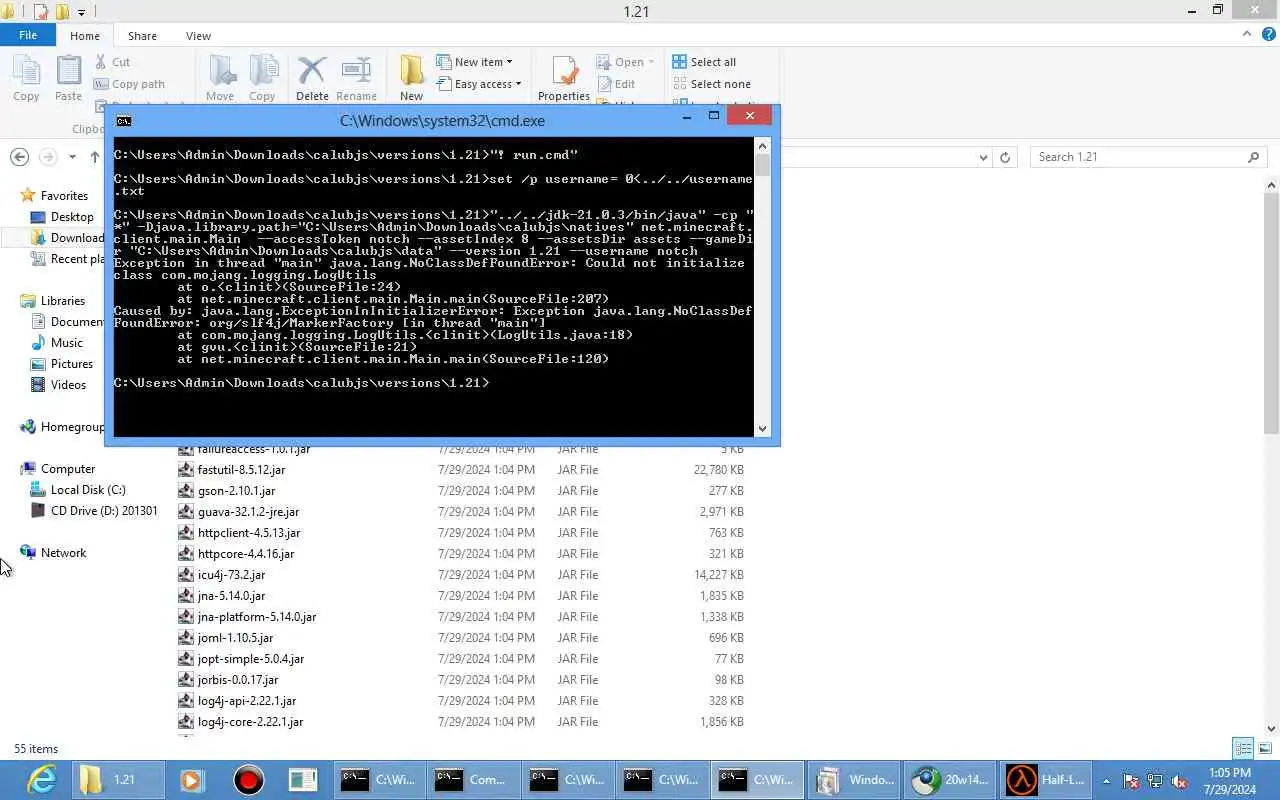This screenshot has width=1280, height=800.
Task: Click the Up one level arrow
Action: (95, 157)
